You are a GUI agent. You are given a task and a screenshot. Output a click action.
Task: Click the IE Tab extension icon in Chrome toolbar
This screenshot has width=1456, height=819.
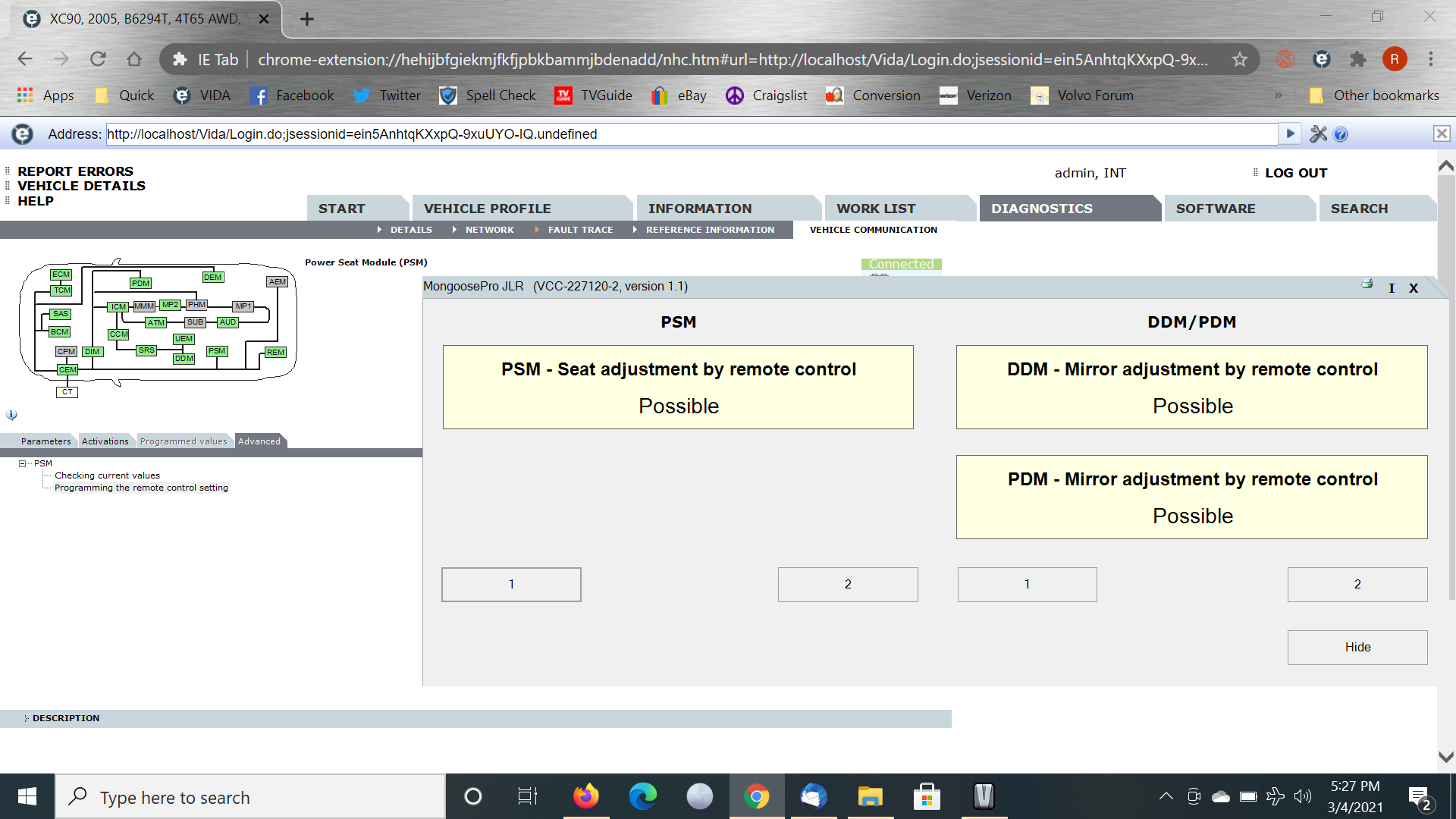click(1321, 59)
